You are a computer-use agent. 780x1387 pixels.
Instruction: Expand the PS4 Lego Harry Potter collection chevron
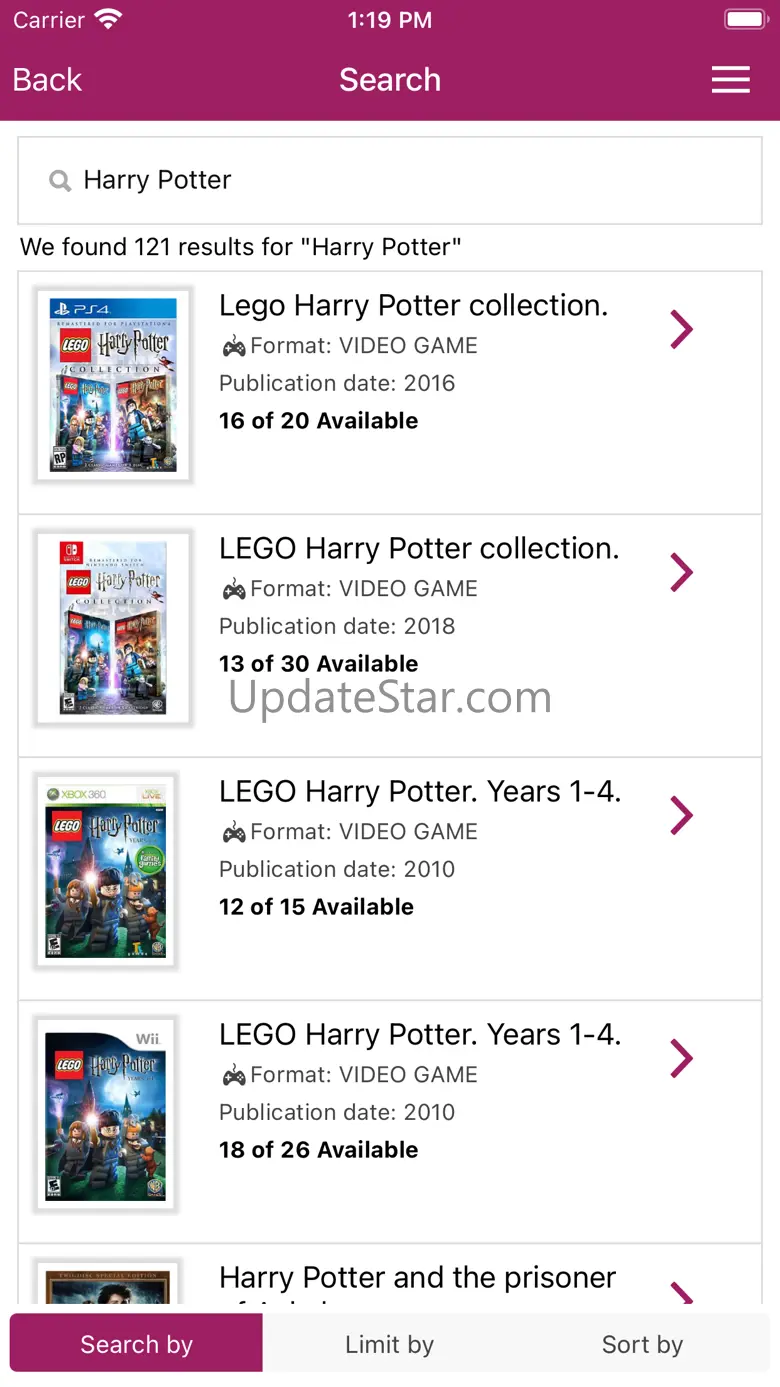pos(681,329)
